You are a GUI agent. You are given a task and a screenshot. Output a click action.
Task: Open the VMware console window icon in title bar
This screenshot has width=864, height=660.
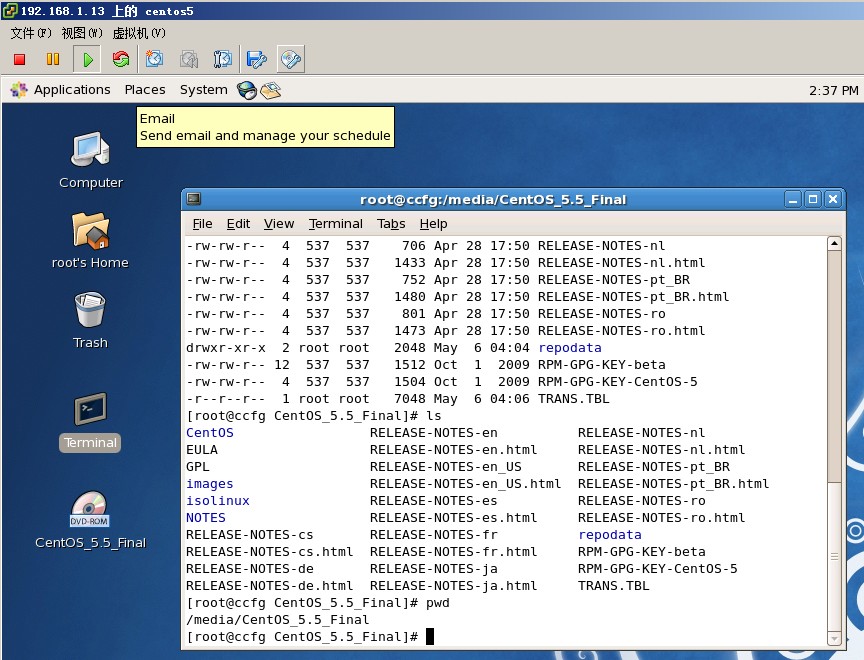(x=10, y=10)
